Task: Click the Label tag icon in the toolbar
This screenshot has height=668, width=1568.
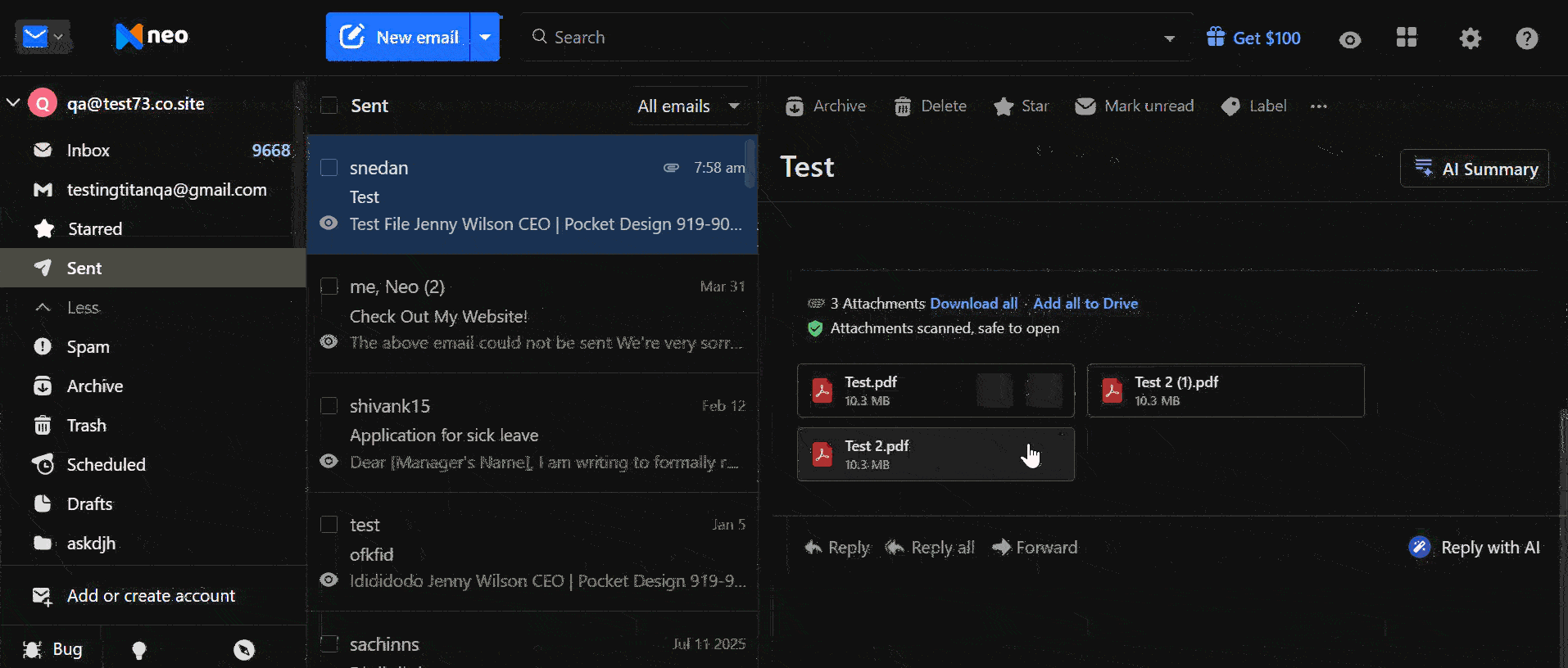Action: coord(1230,106)
